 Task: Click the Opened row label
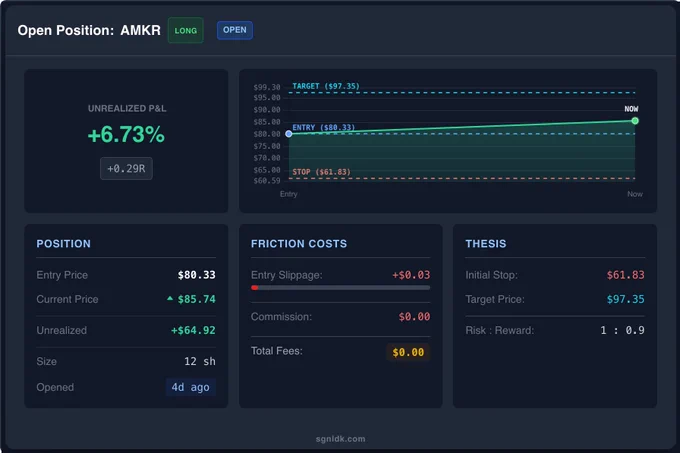pyautogui.click(x=55, y=387)
